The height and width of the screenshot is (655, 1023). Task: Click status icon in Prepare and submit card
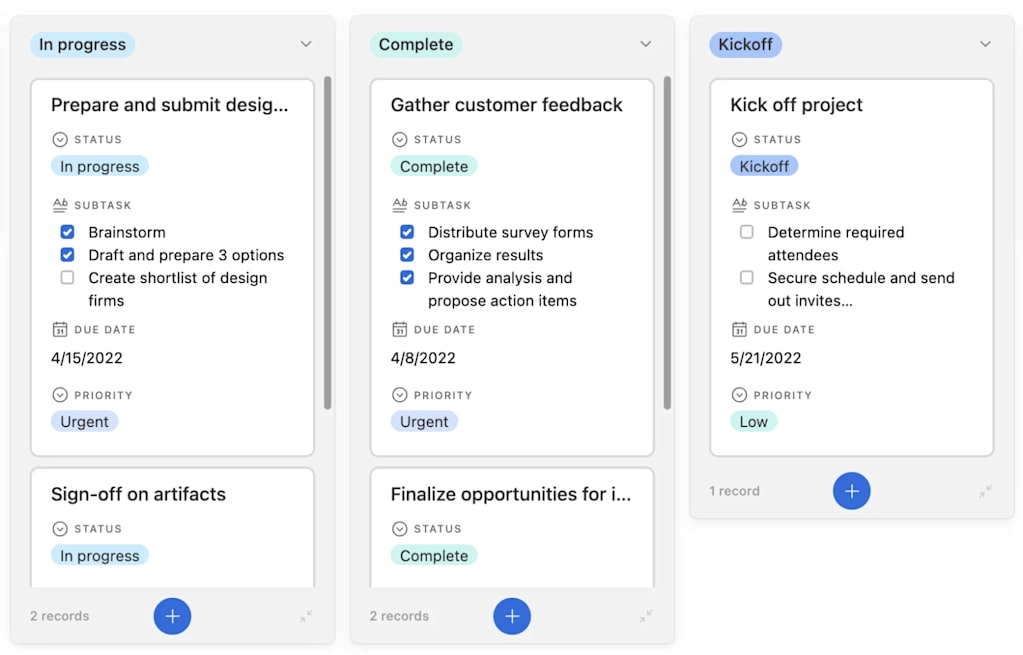(60, 140)
